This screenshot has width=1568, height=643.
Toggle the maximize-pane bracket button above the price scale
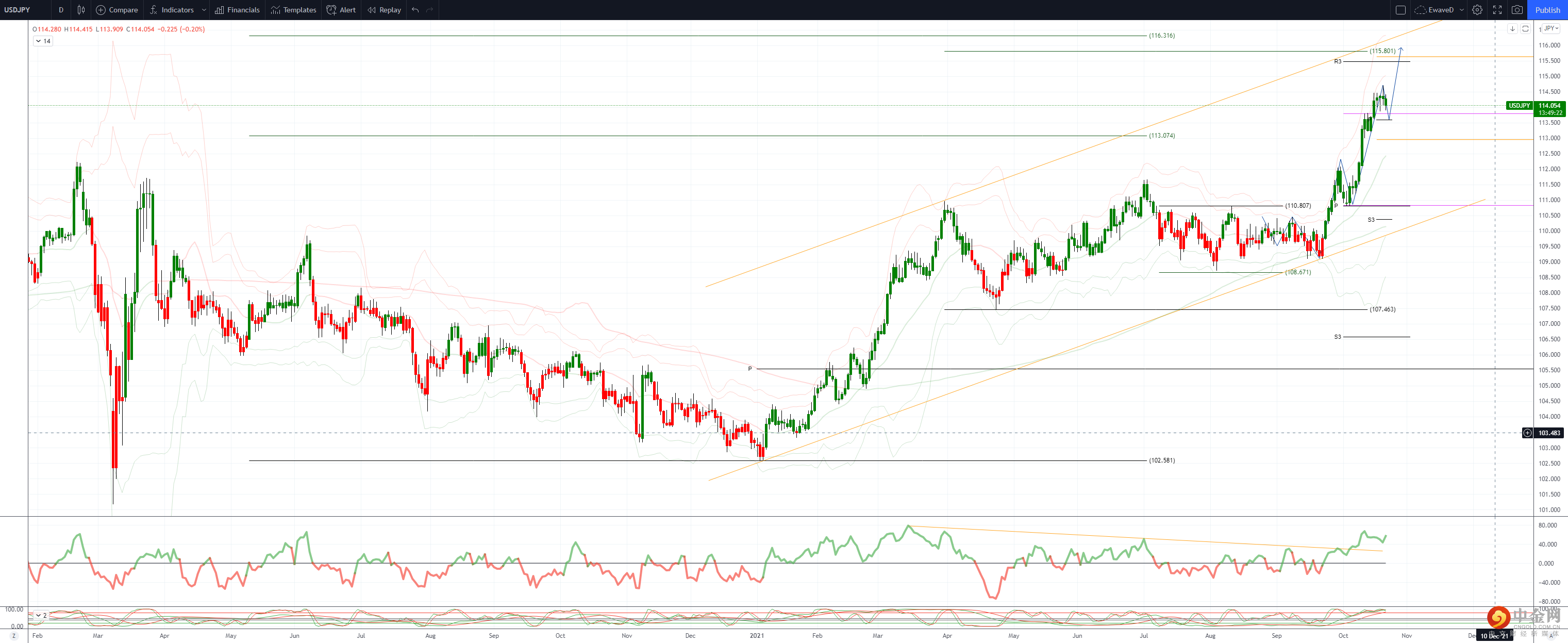coord(1525,29)
